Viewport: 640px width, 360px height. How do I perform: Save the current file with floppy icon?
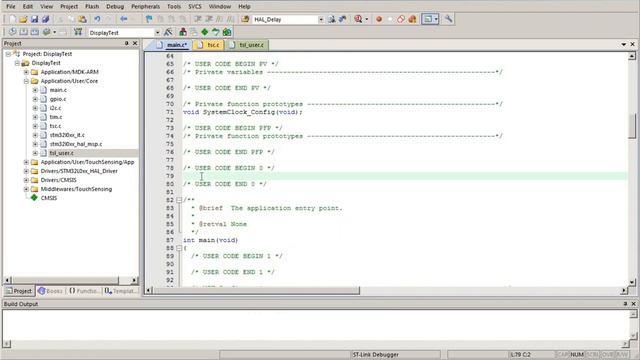click(34, 19)
